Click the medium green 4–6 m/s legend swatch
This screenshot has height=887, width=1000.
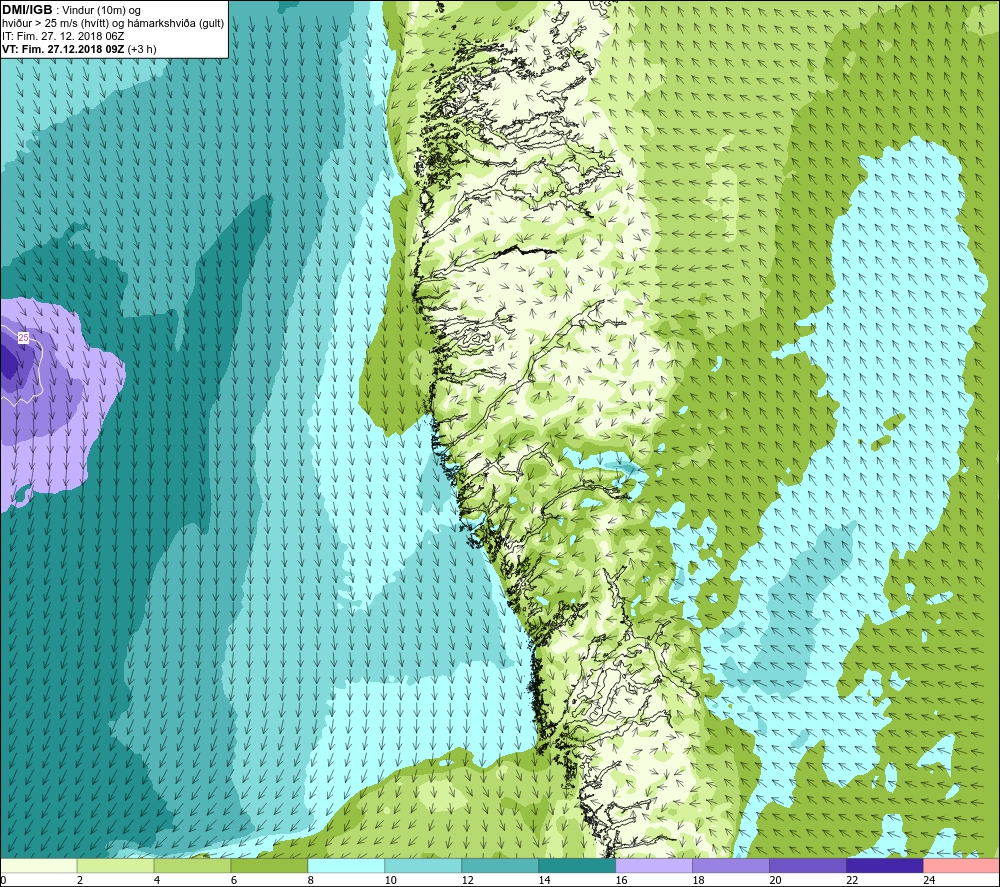(192, 866)
